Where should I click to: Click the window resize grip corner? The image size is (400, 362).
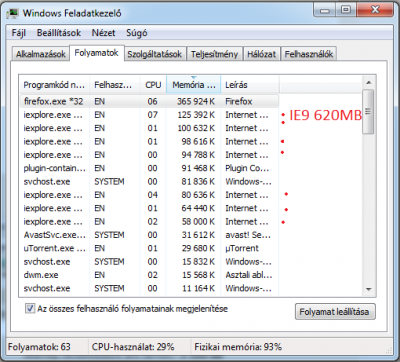pyautogui.click(x=388, y=350)
